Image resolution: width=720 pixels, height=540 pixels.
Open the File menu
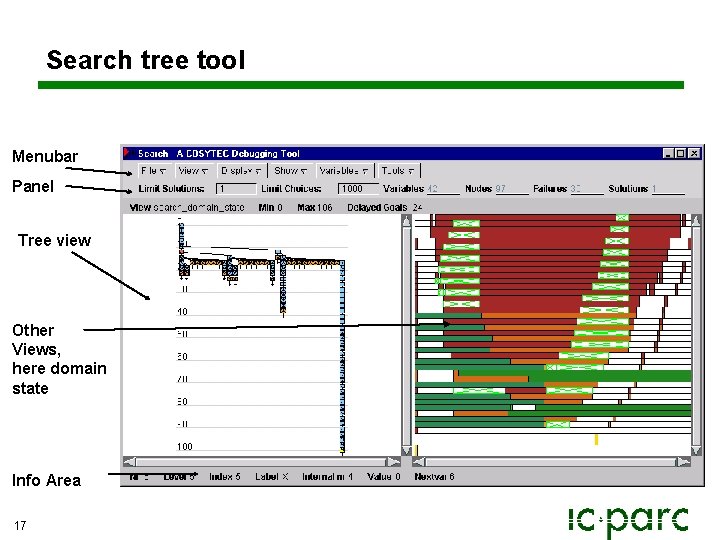point(154,171)
